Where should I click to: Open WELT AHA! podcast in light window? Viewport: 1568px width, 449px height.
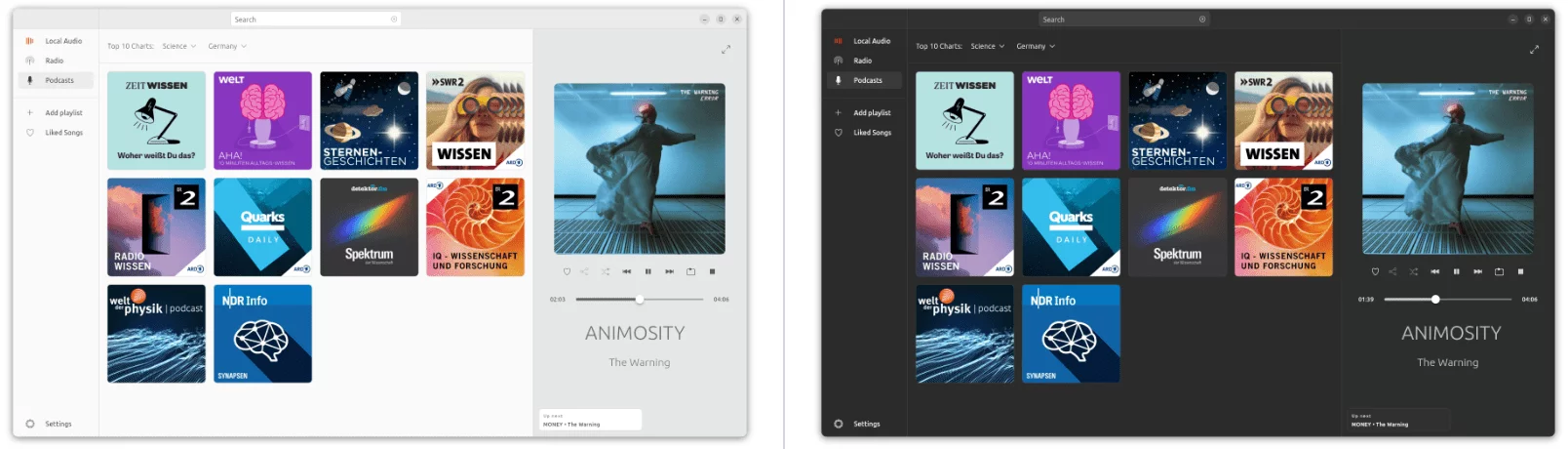pyautogui.click(x=263, y=120)
